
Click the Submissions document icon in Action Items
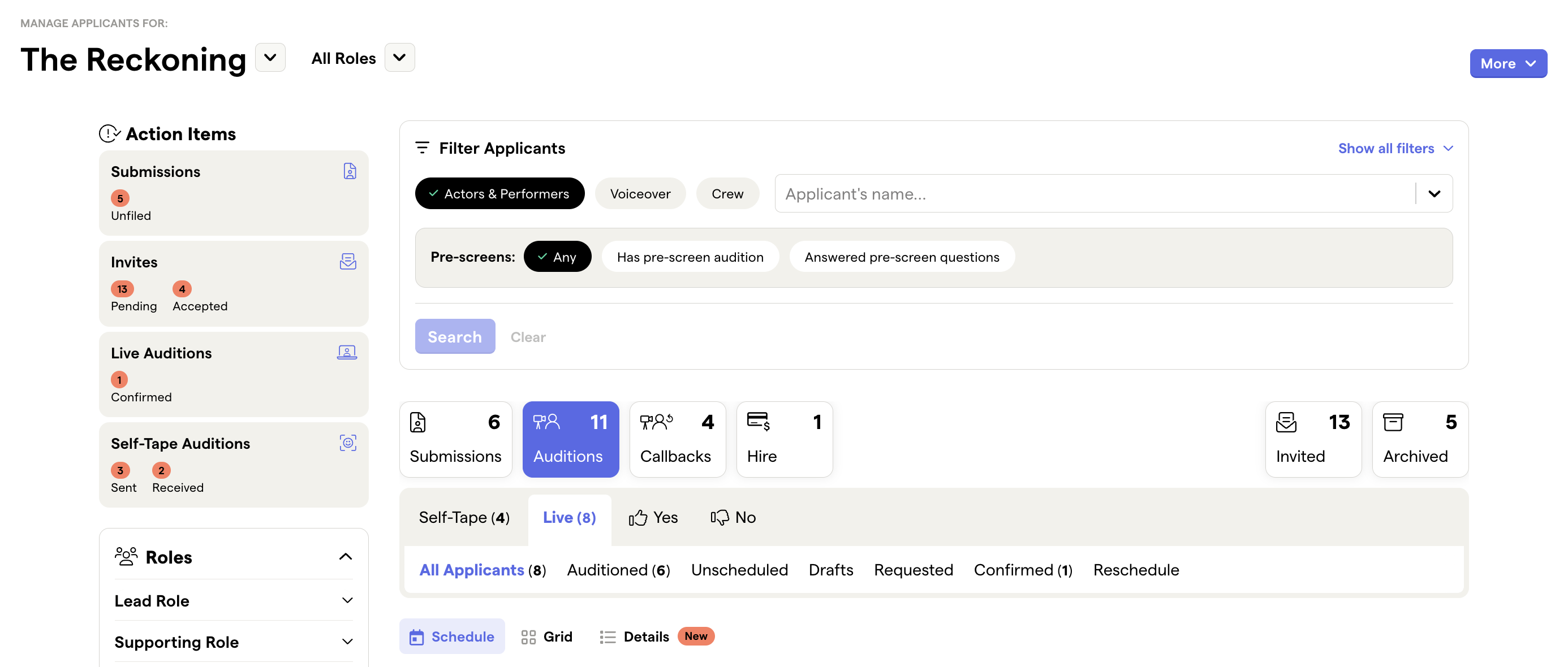pos(350,171)
